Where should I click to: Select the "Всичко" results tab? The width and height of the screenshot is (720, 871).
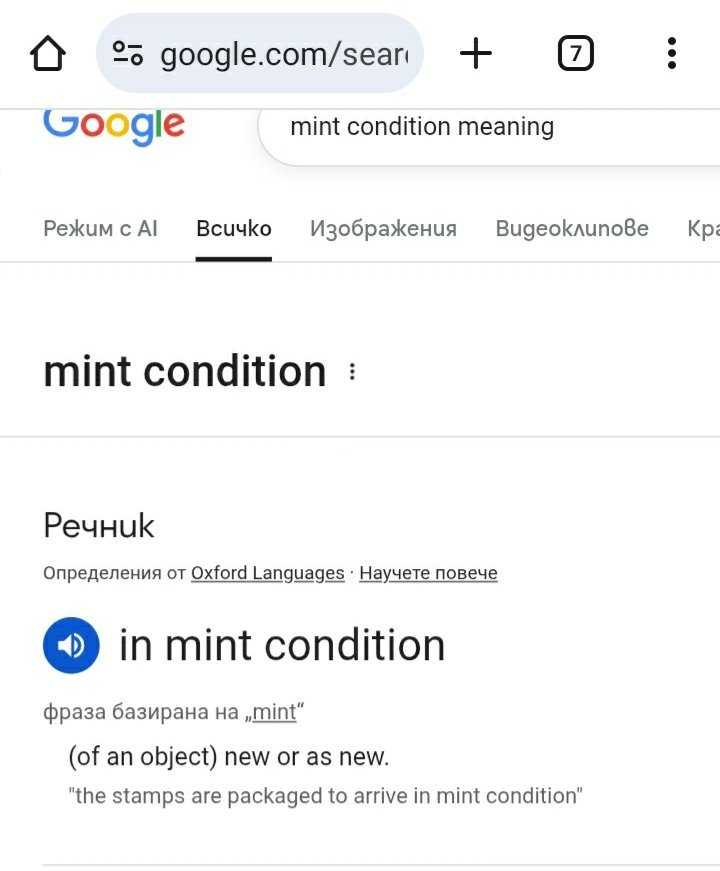point(234,229)
